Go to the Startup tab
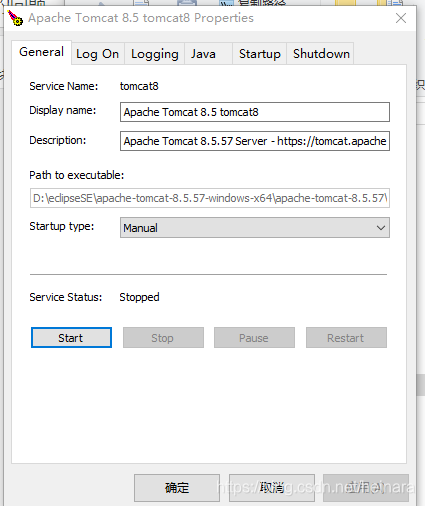This screenshot has width=425, height=506. 260,54
